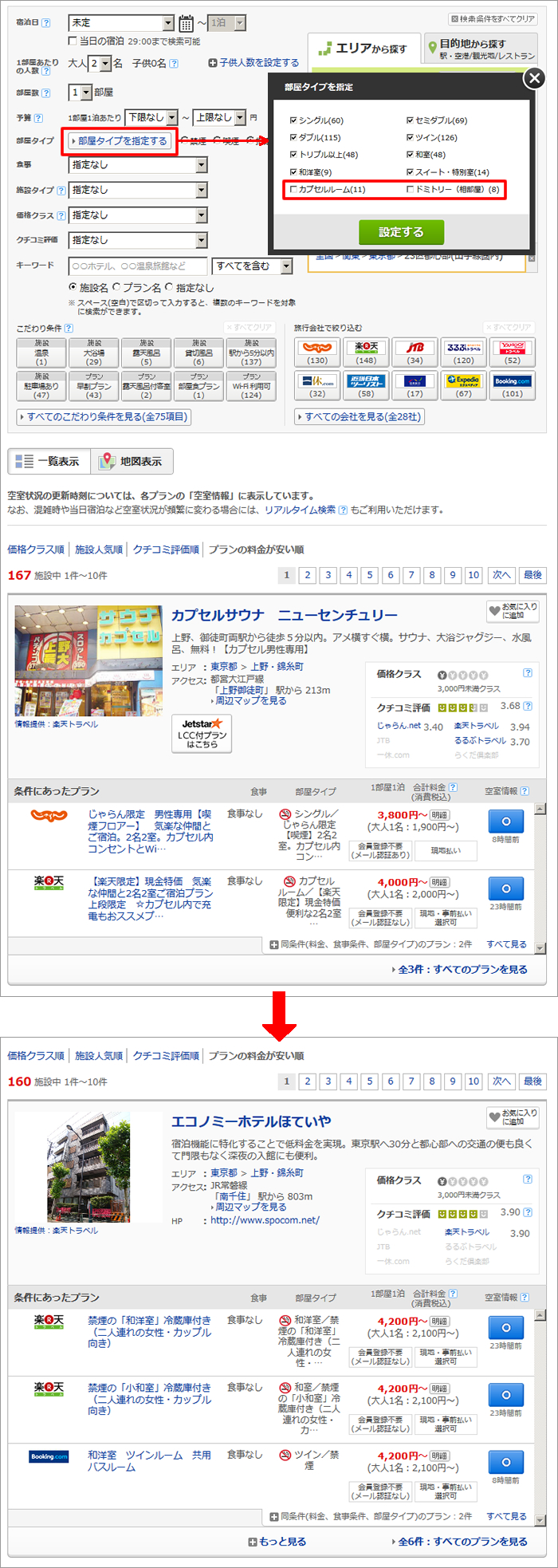
Task: Open the calendar date picker icon
Action: 186,23
